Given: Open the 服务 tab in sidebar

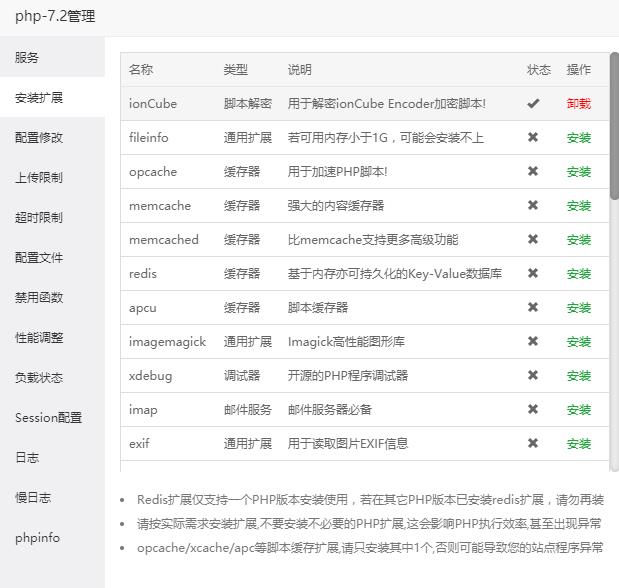Looking at the screenshot, I should pyautogui.click(x=52, y=57).
